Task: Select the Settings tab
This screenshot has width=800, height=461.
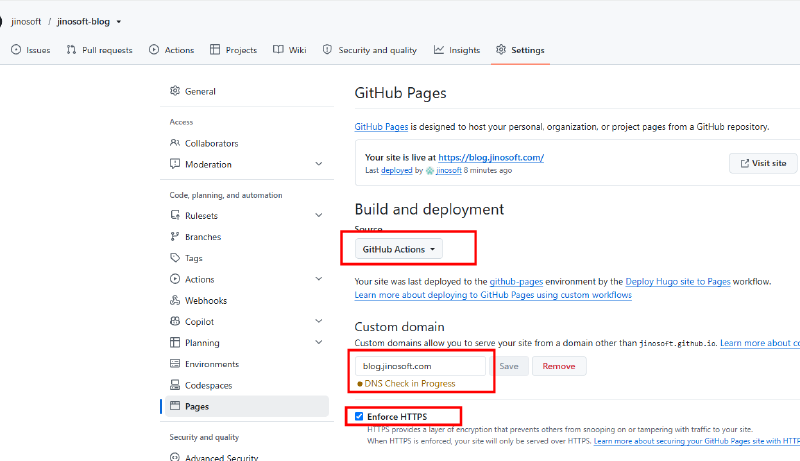Action: (x=520, y=50)
